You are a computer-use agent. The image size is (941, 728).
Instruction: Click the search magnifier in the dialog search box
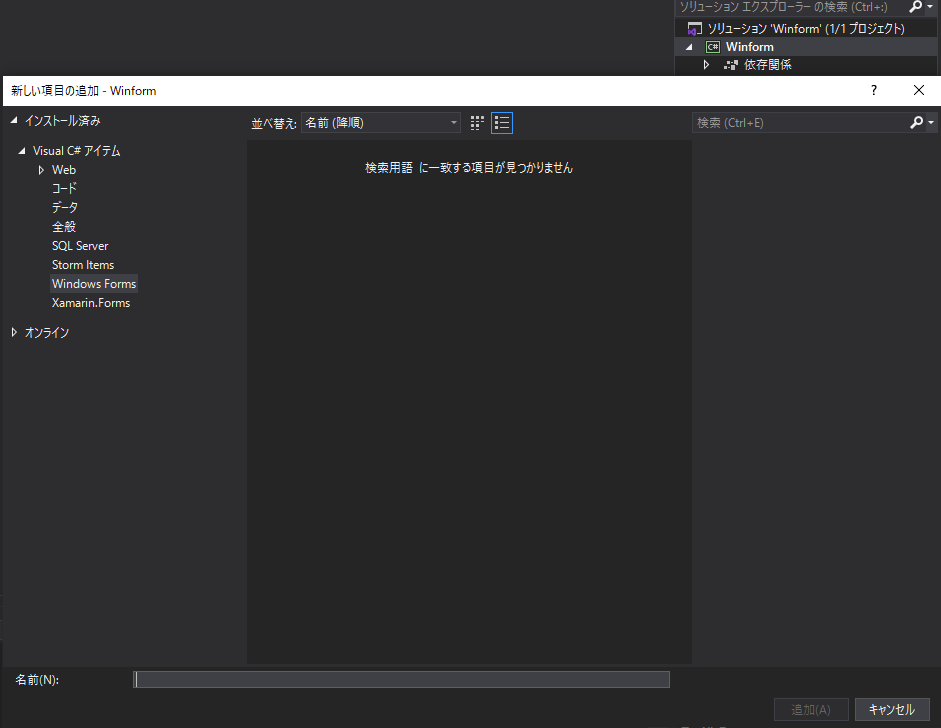pyautogui.click(x=919, y=122)
